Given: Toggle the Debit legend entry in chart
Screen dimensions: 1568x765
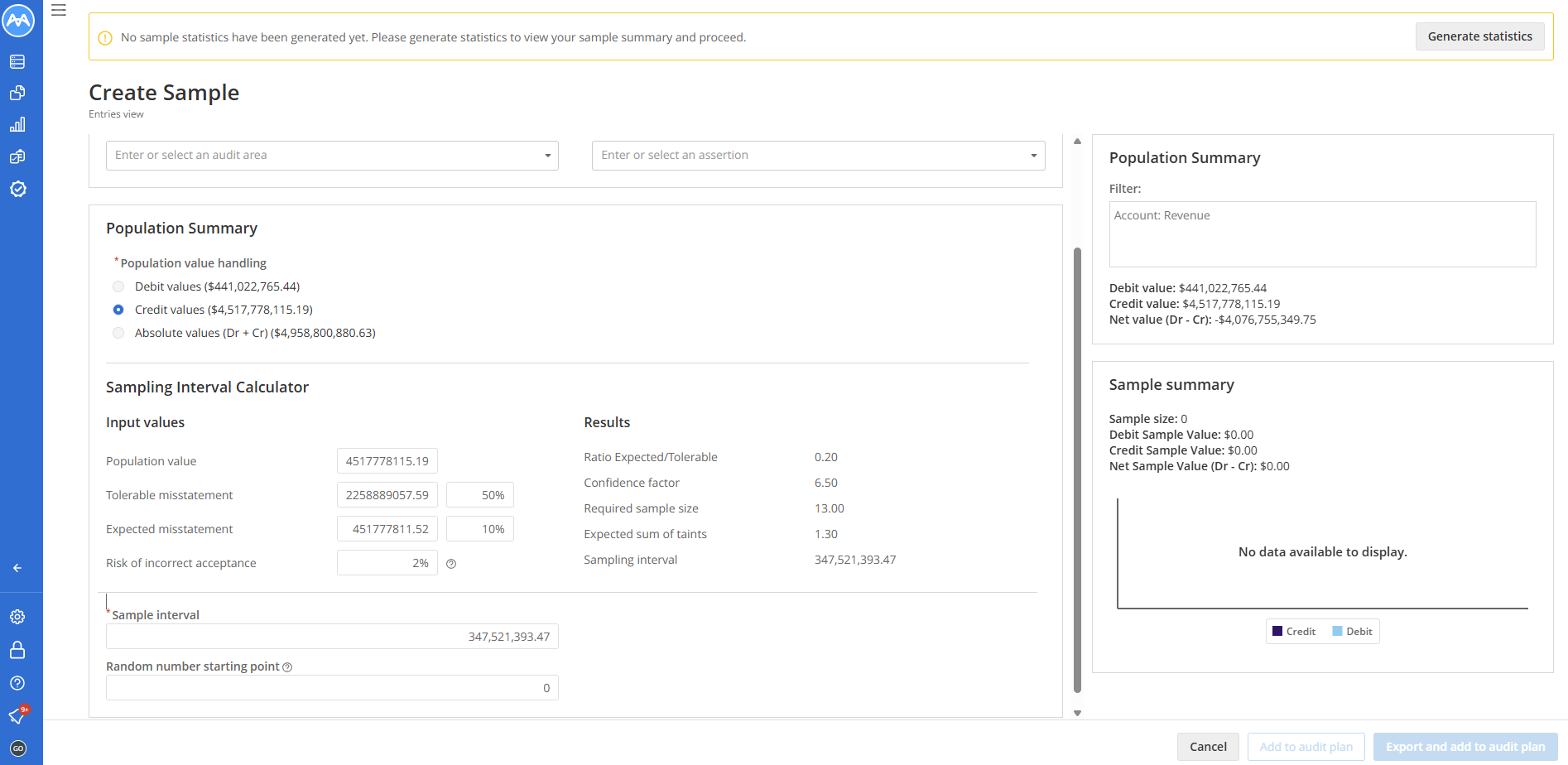Looking at the screenshot, I should [x=1353, y=632].
